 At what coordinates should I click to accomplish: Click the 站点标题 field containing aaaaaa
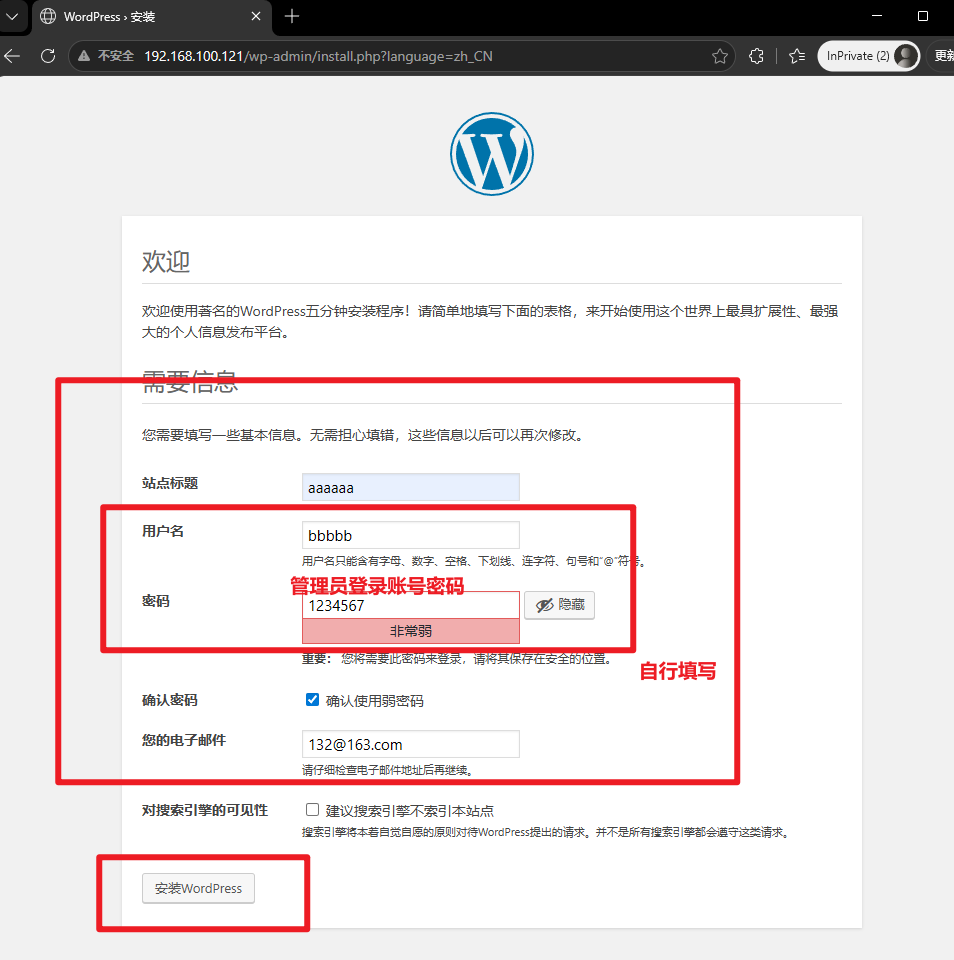pyautogui.click(x=411, y=487)
